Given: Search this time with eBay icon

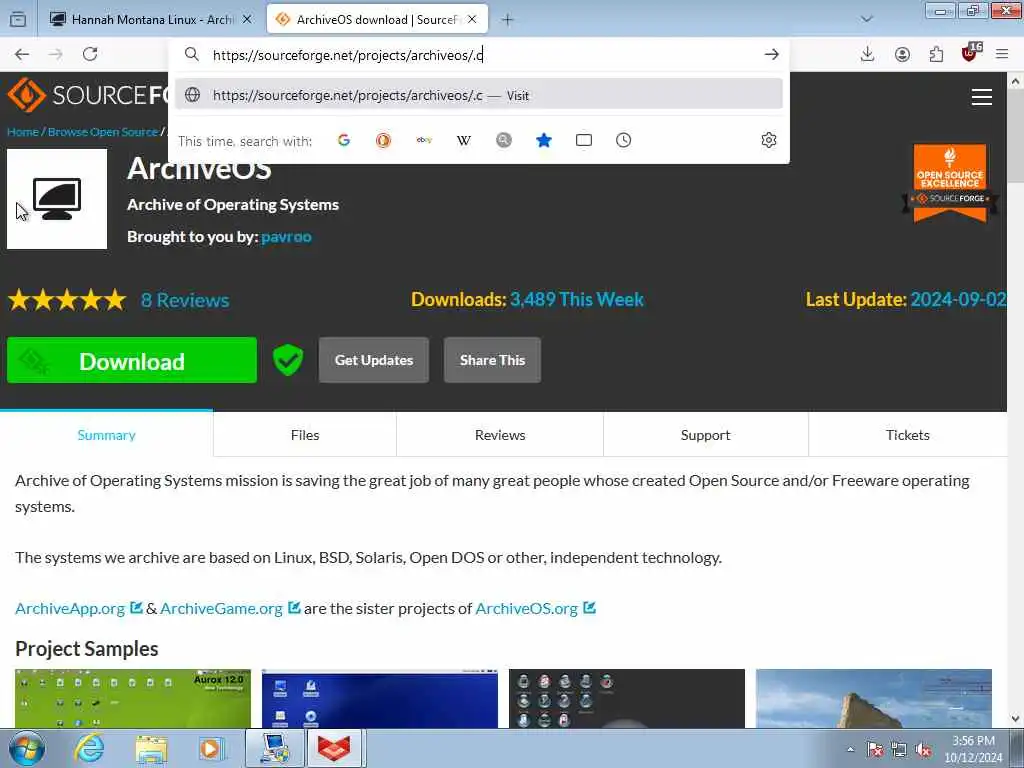Looking at the screenshot, I should 424,140.
